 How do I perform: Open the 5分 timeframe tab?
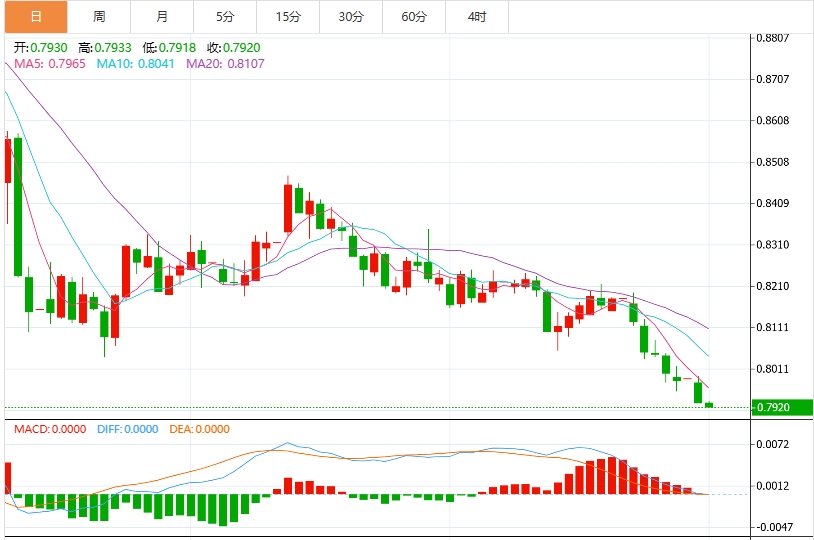click(x=225, y=17)
